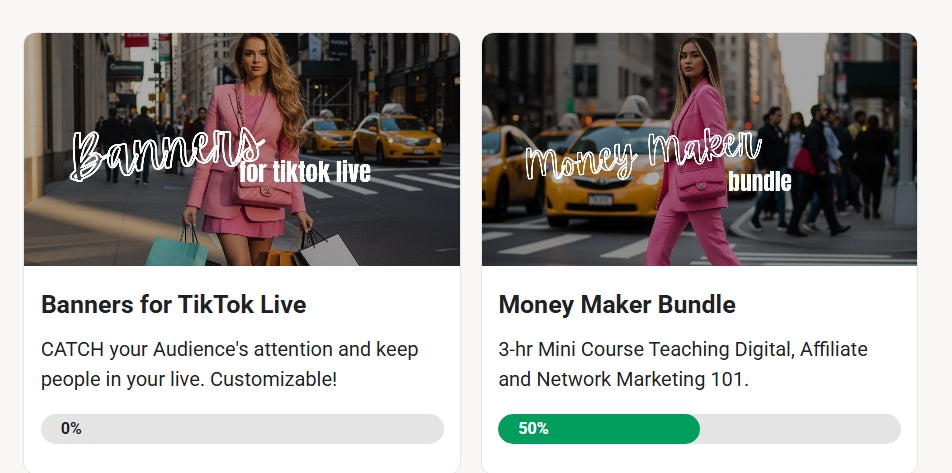Viewport: 952px width, 473px height.
Task: Click the green 50% filled progress section
Action: coord(599,429)
